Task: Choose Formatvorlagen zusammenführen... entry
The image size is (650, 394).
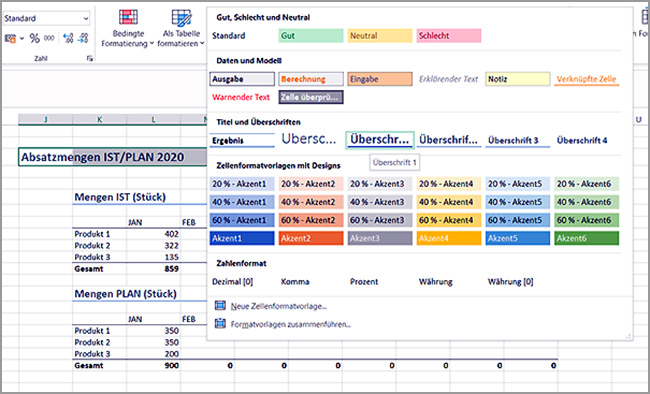Action: [291, 324]
